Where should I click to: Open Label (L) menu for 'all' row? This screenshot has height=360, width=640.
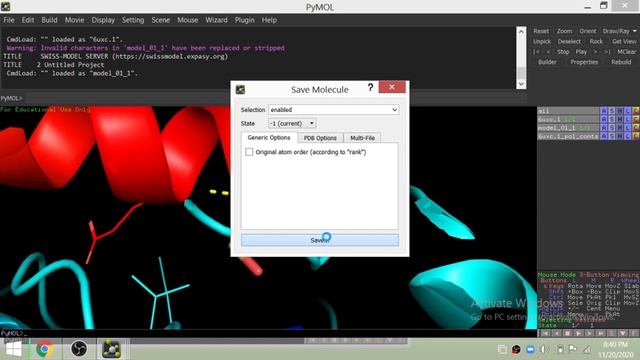[x=628, y=111]
